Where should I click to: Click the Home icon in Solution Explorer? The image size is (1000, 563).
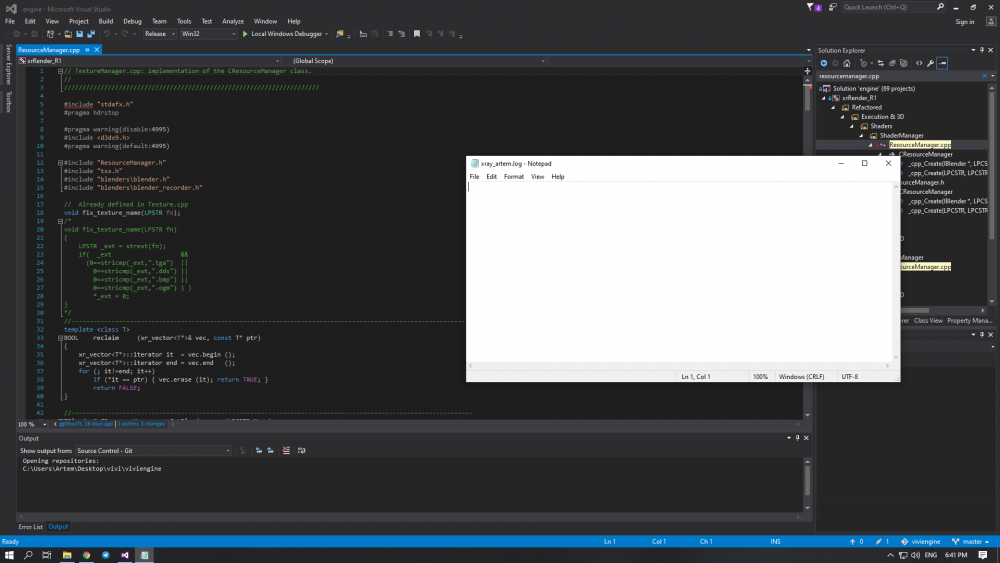coord(849,63)
